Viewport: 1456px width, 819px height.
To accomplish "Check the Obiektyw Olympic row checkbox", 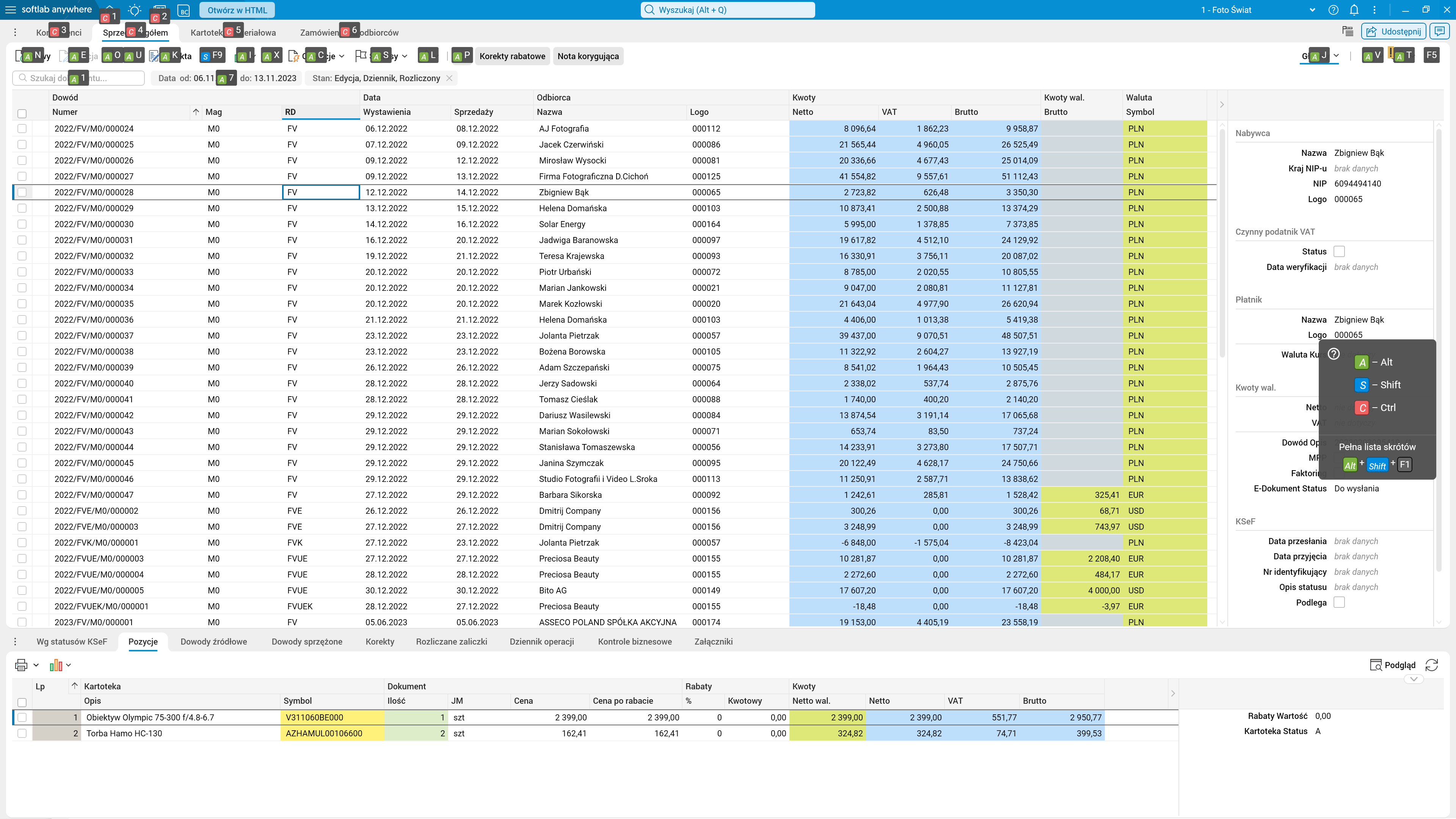I will coord(22,717).
